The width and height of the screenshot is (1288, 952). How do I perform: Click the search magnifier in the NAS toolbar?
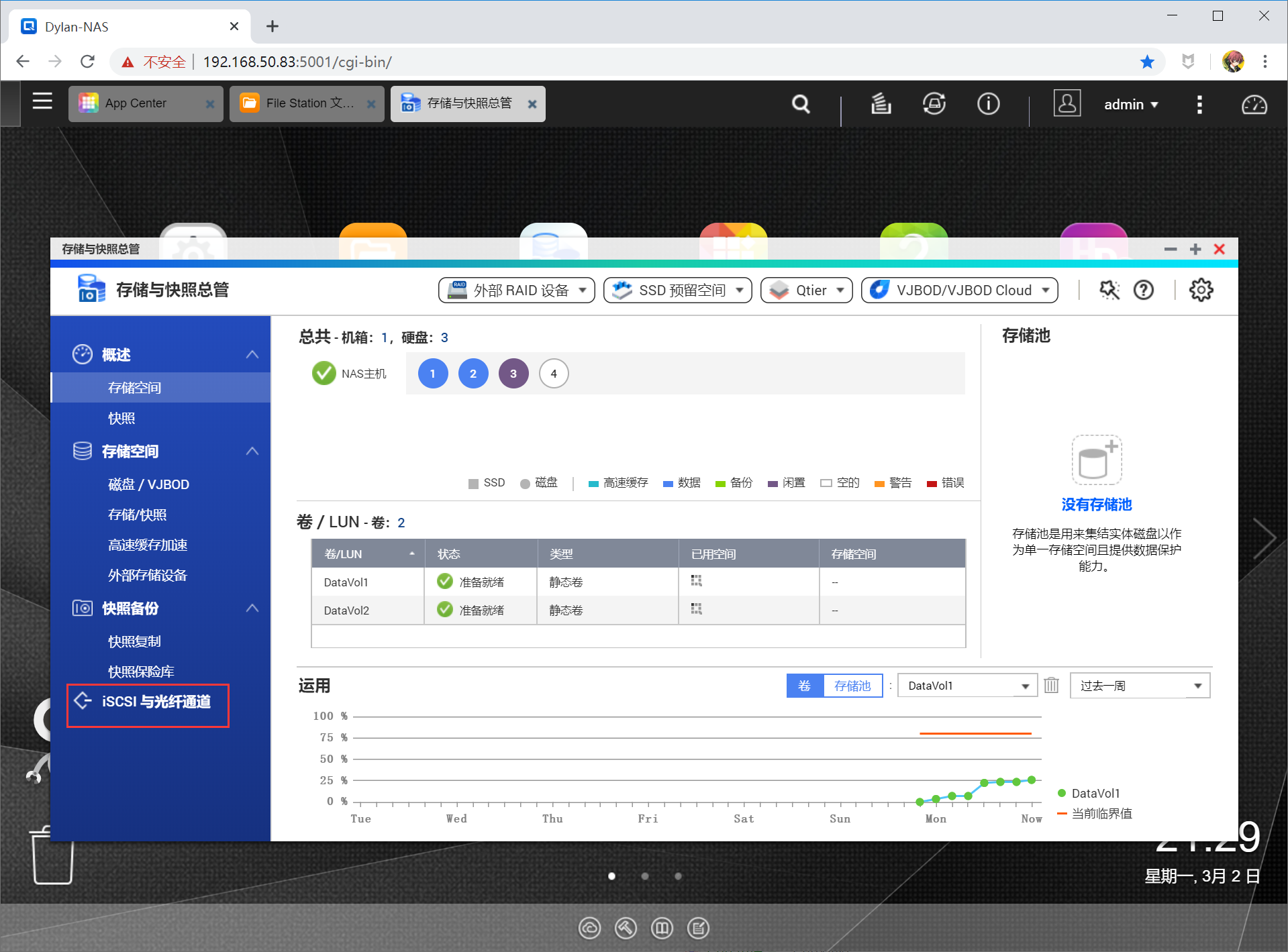point(801,105)
